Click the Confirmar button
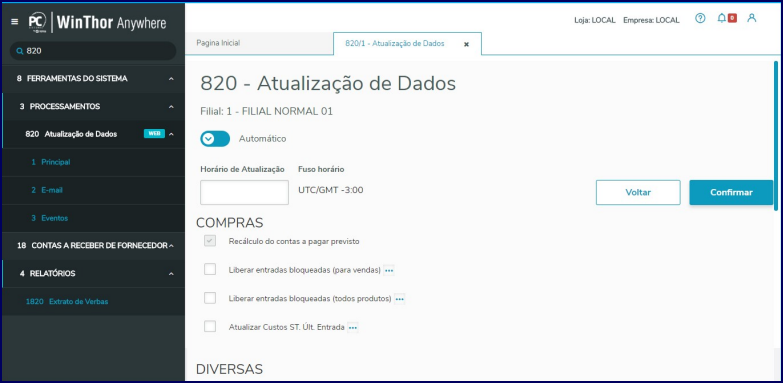 pos(731,192)
